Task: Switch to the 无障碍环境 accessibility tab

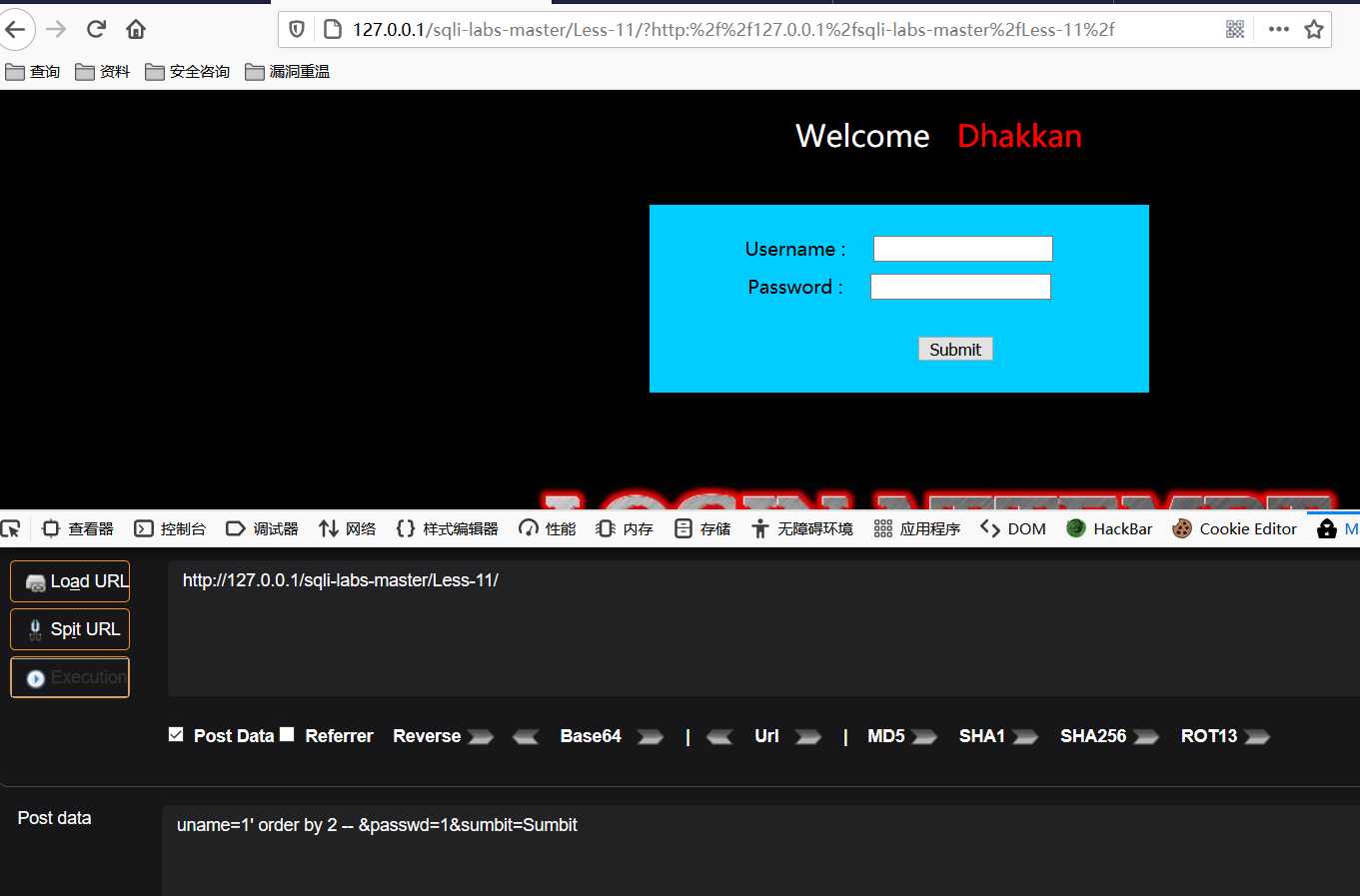Action: (802, 528)
